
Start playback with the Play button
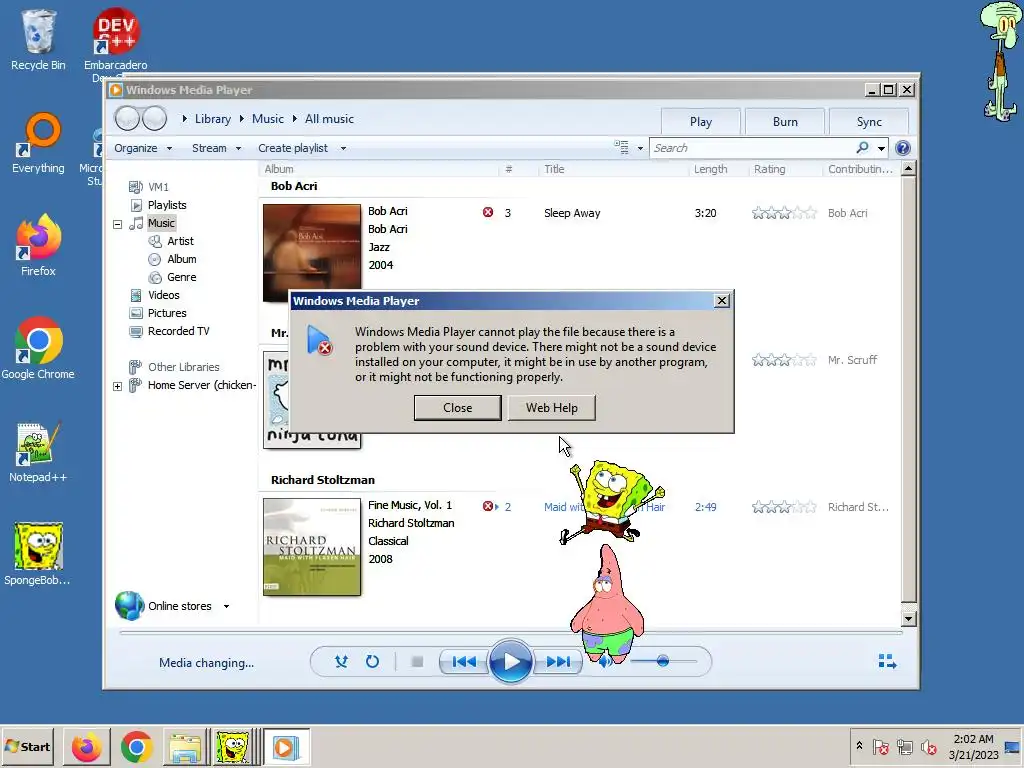[510, 662]
